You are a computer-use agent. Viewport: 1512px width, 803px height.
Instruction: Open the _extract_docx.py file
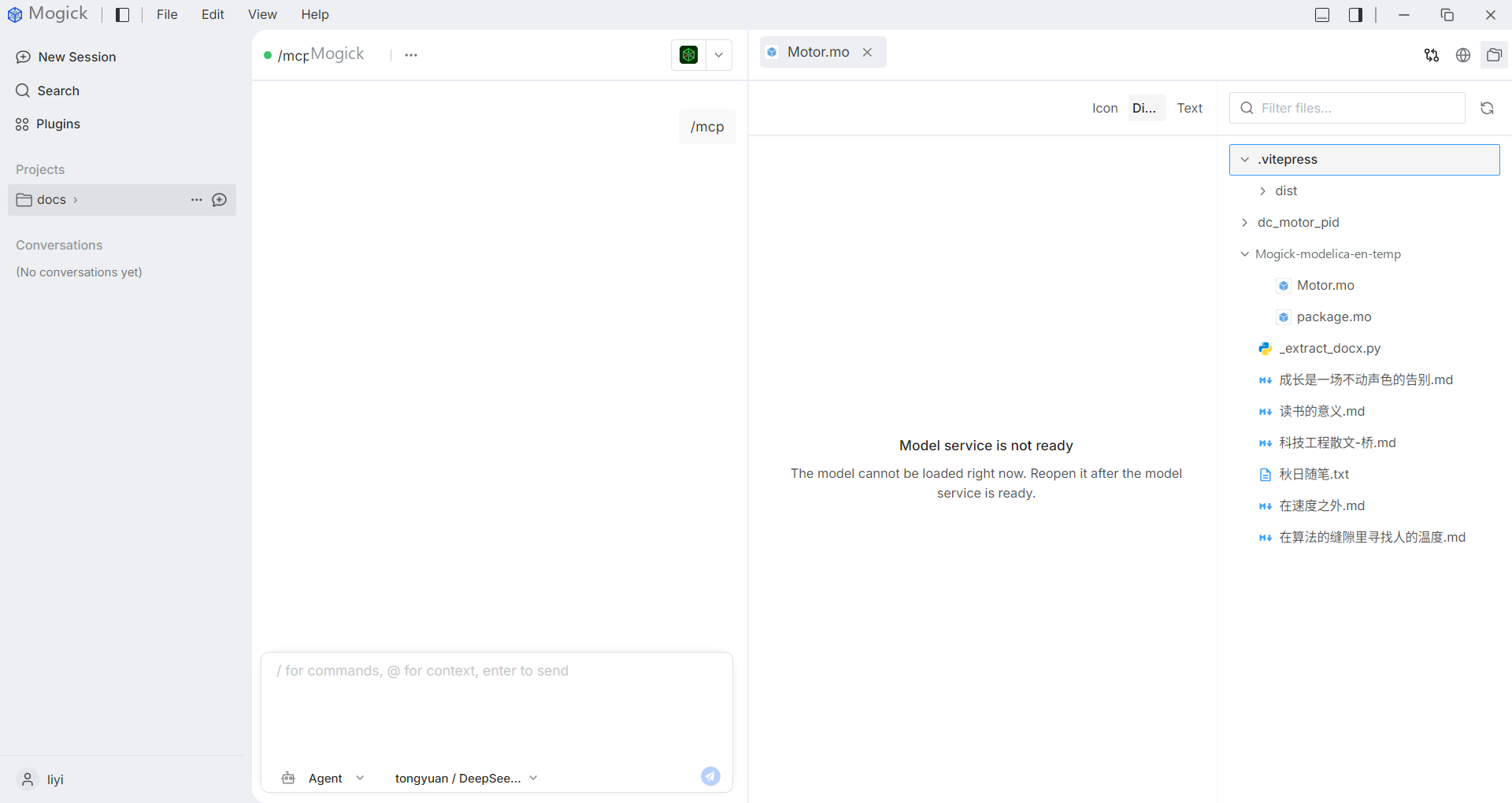[x=1365, y=349]
